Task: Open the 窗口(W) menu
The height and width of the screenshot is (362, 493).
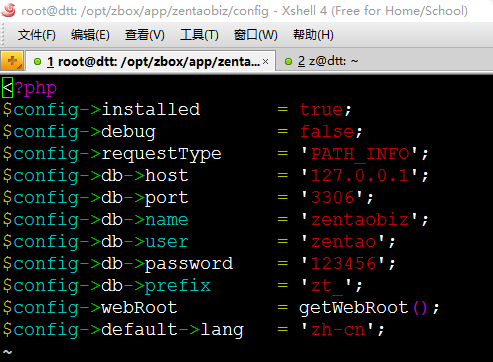Action: [x=256, y=35]
